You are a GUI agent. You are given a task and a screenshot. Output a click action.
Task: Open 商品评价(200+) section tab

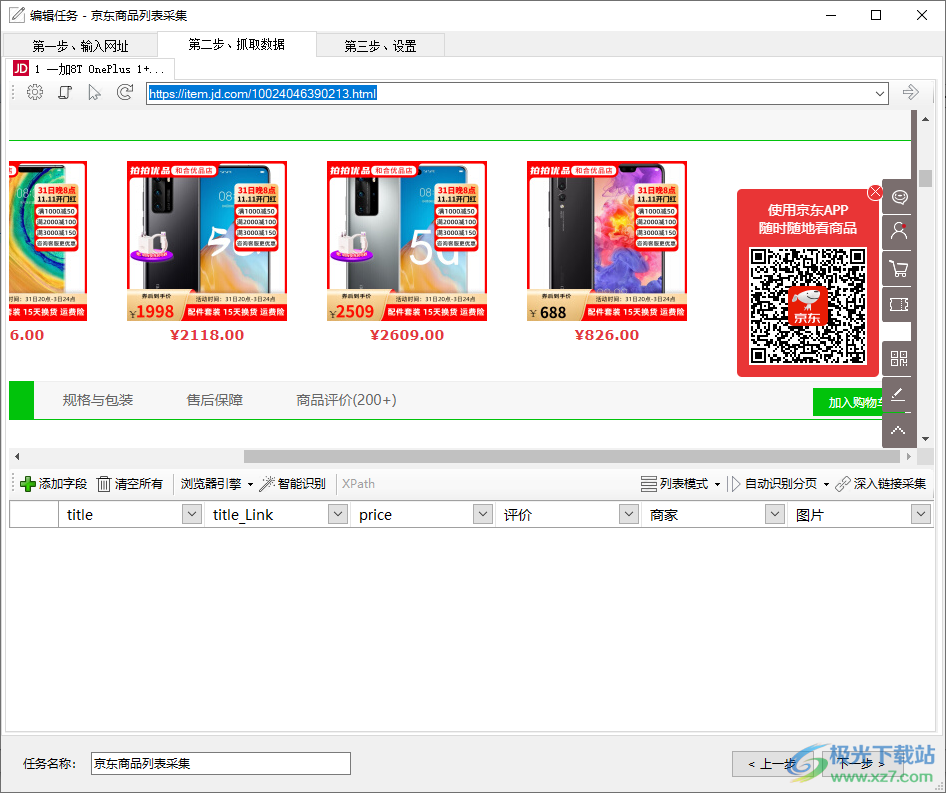346,400
